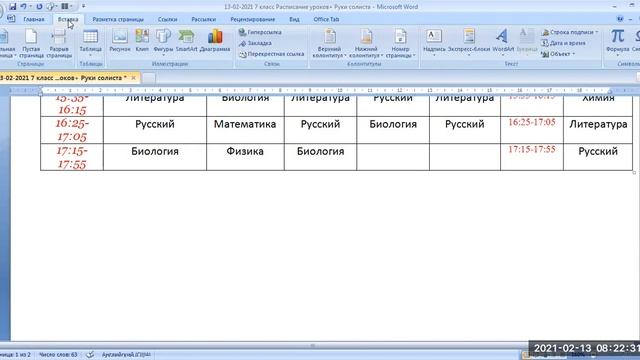Screen dimensions: 640x360
Task: Insert WordArt decorative text
Action: click(x=503, y=43)
